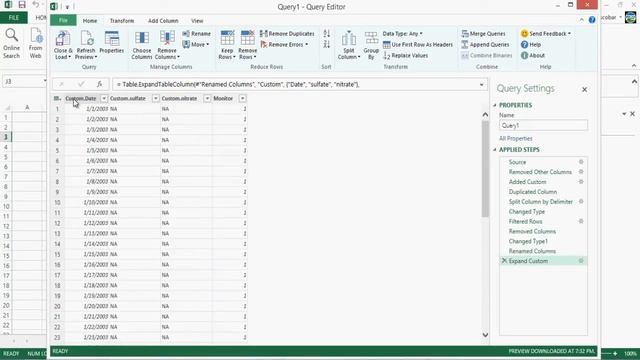This screenshot has height=360, width=640.
Task: Click the Remove Rows icon
Action: click(x=247, y=38)
